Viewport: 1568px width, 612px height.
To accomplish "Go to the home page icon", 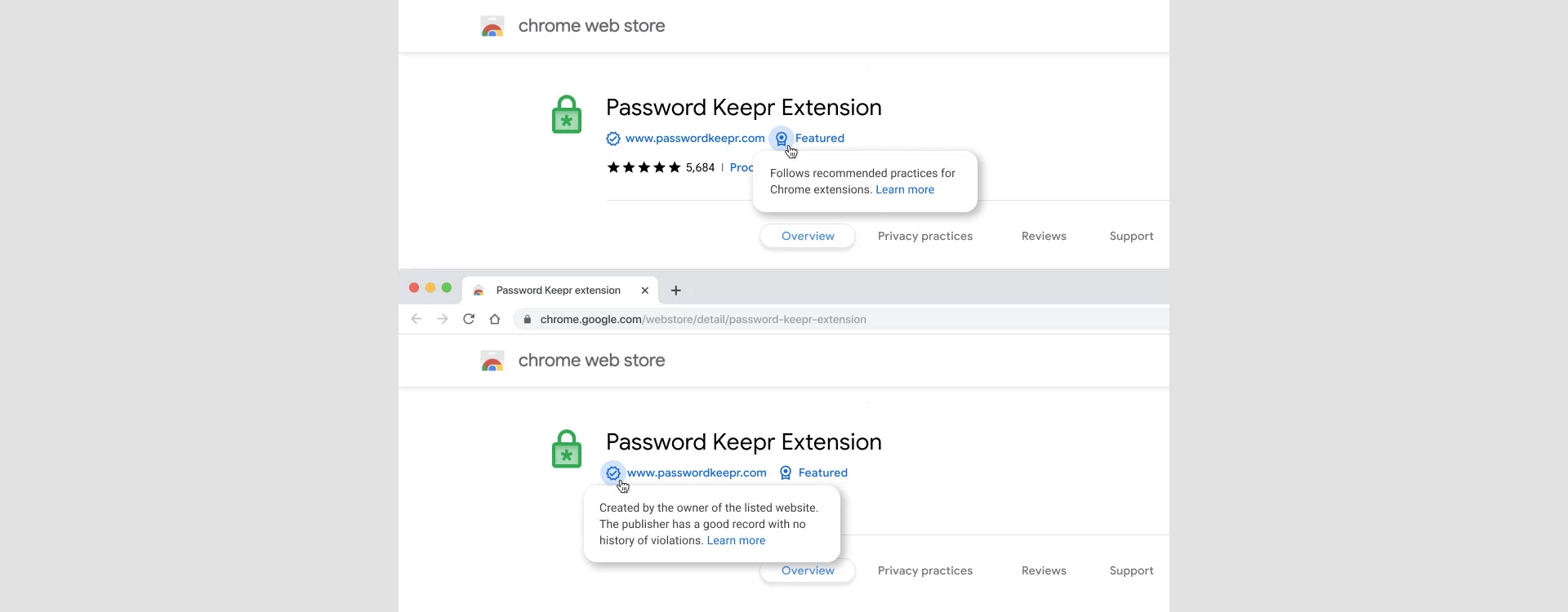I will coord(495,319).
